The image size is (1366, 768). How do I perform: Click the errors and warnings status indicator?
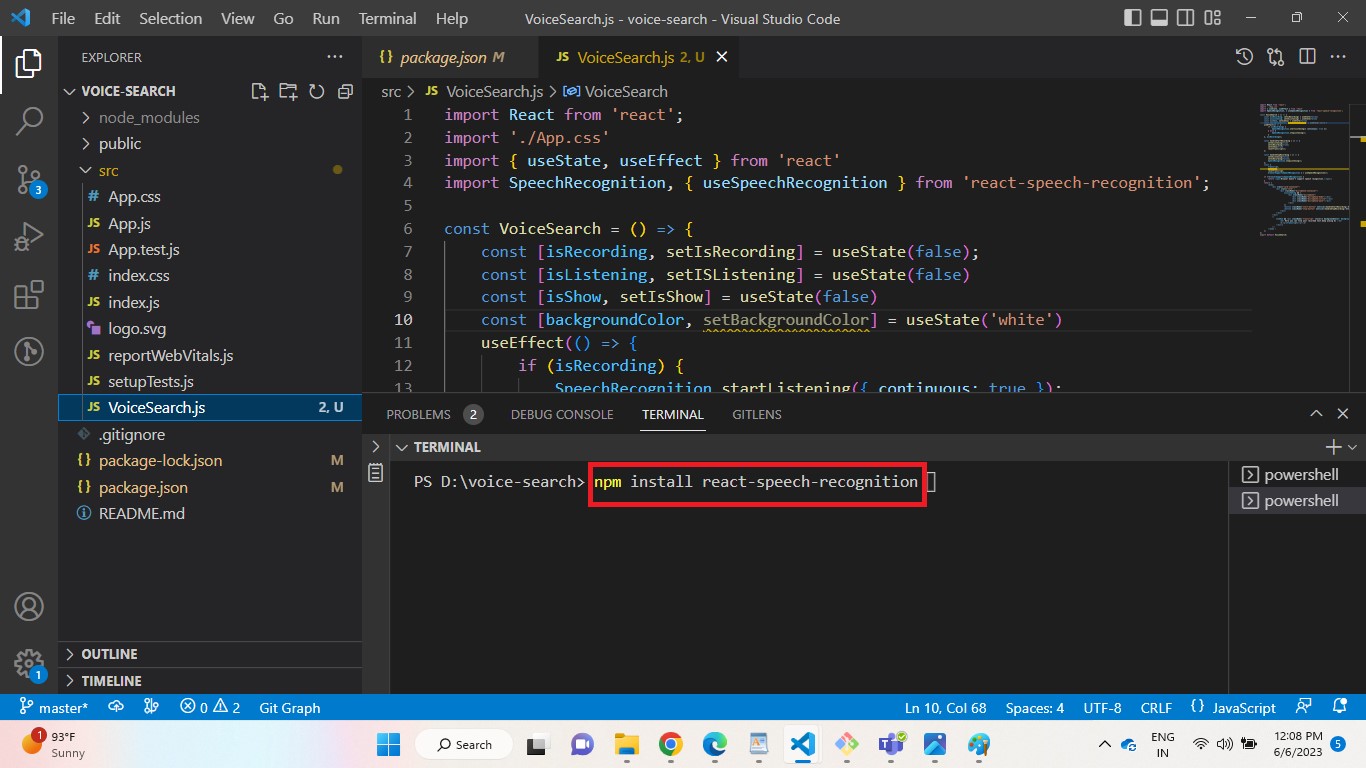(210, 707)
